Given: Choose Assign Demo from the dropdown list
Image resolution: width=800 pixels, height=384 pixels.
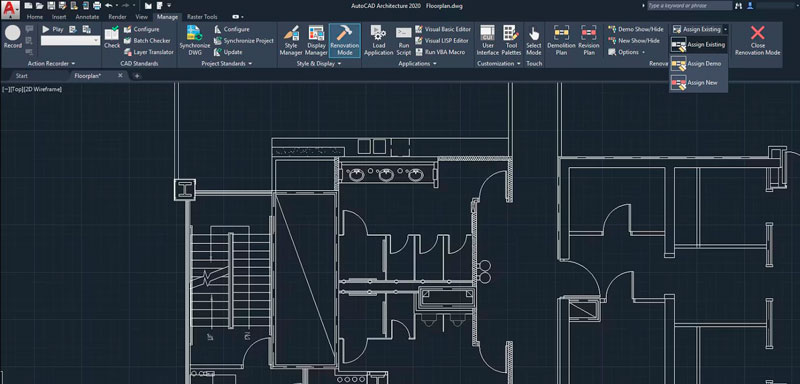Looking at the screenshot, I should tap(698, 64).
